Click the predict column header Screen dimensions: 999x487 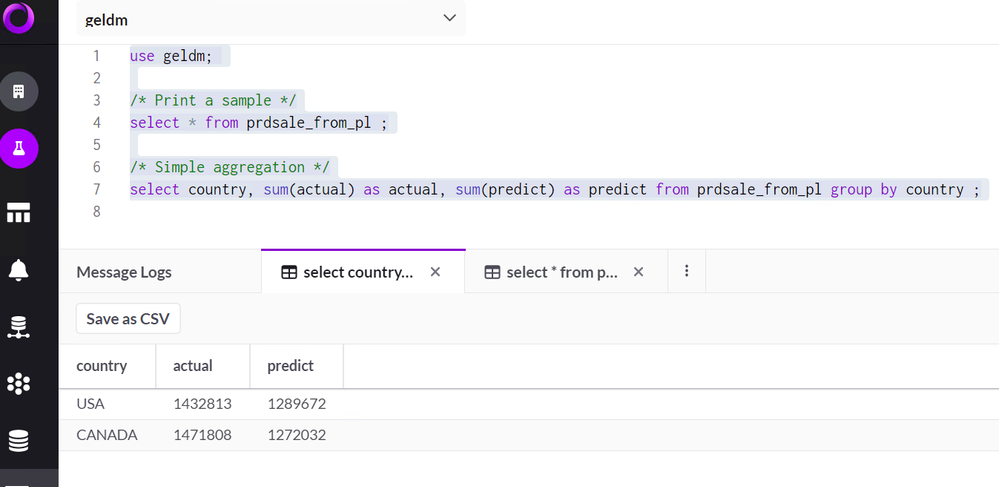pyautogui.click(x=290, y=366)
